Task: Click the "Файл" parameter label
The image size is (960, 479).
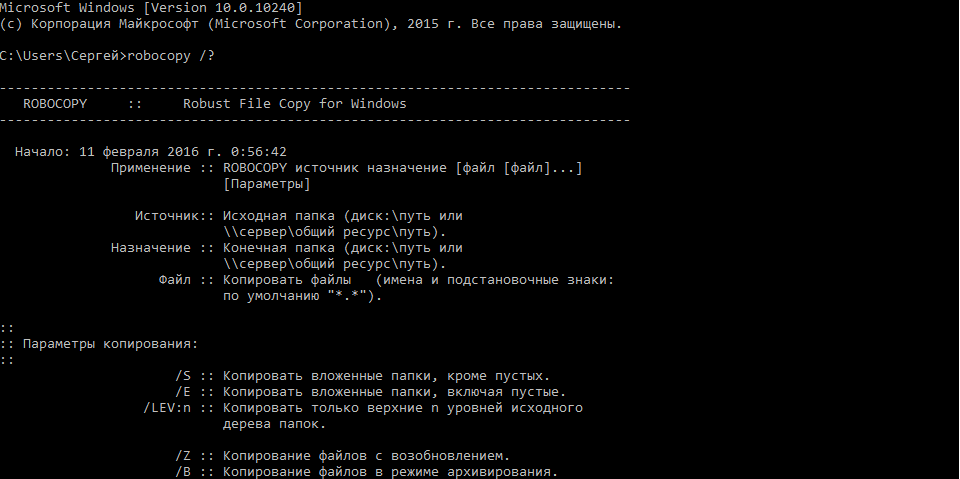Action: point(174,279)
